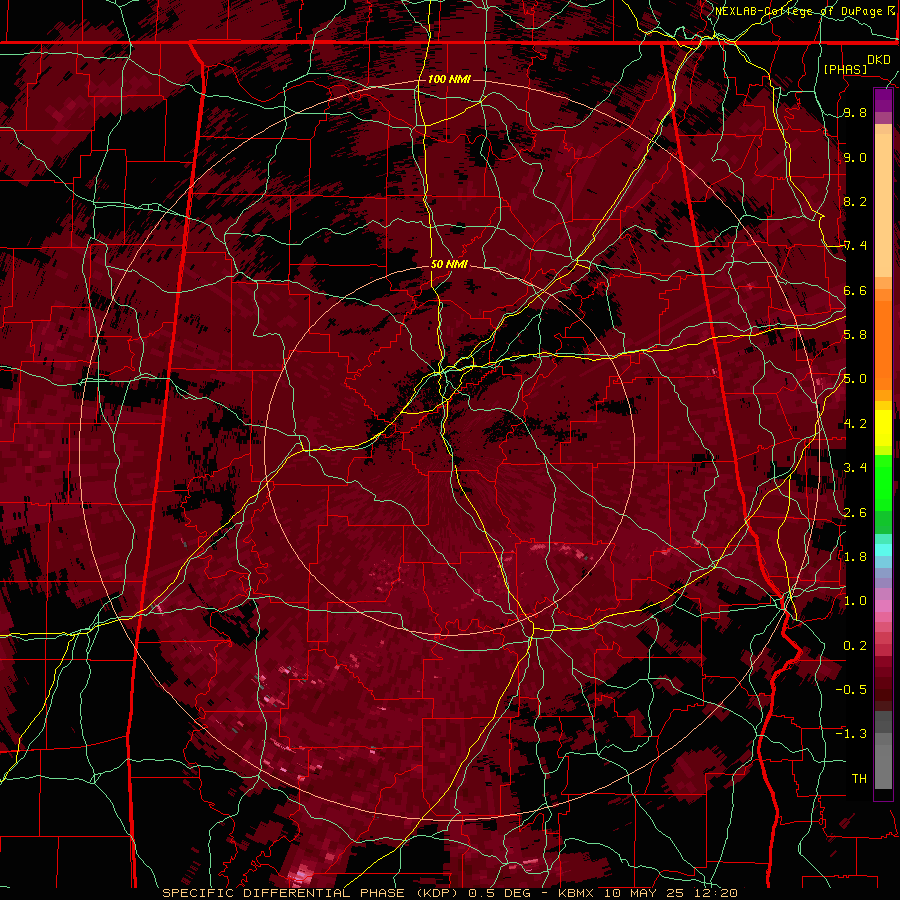Click the 5.8 scale value
The image size is (900, 900).
[855, 335]
